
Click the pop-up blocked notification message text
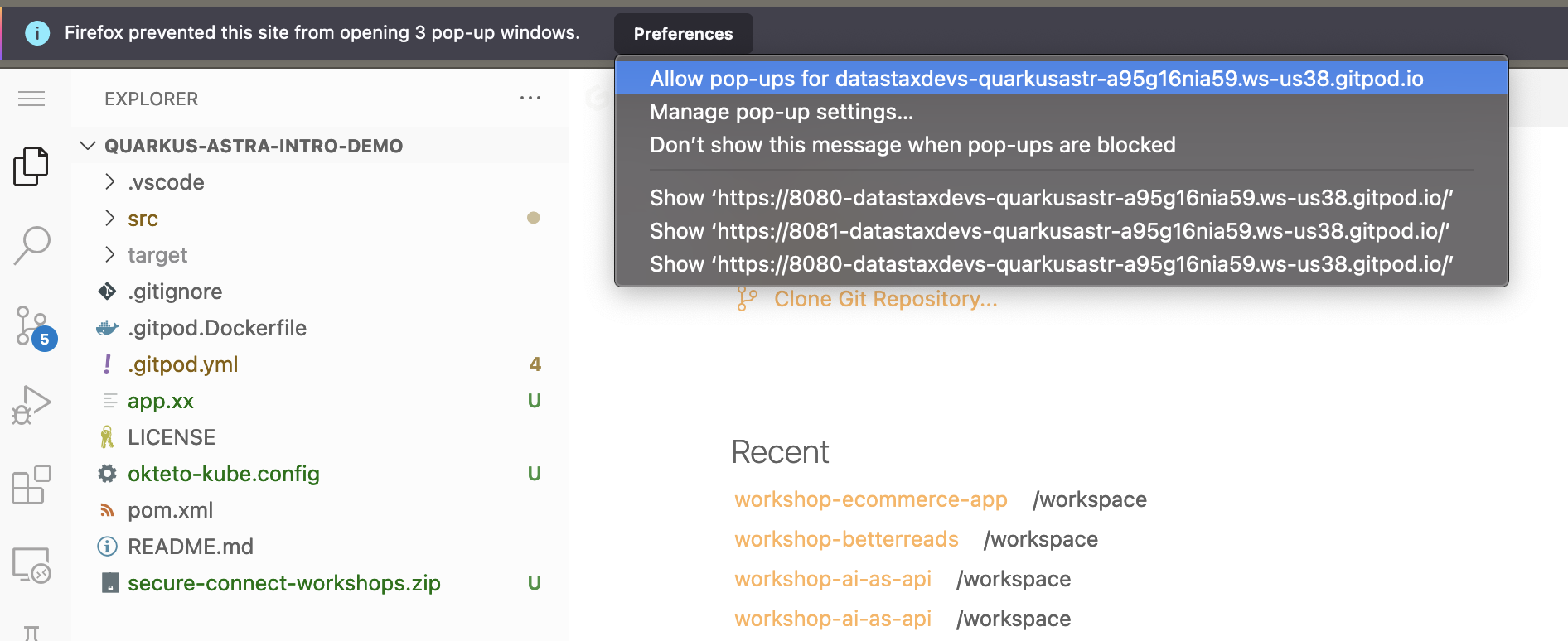[x=322, y=33]
